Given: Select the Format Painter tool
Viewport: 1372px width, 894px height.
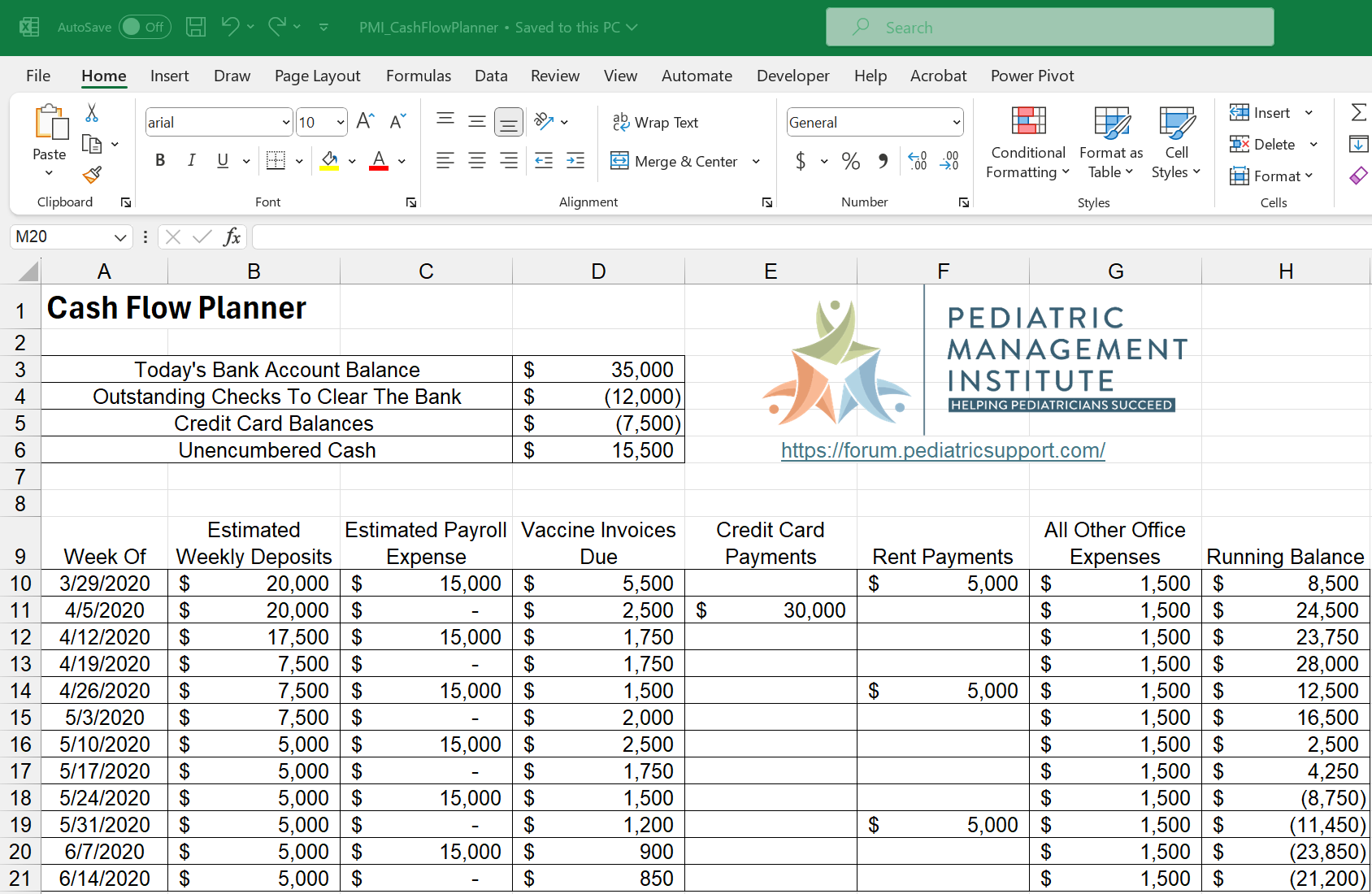Looking at the screenshot, I should 92,175.
